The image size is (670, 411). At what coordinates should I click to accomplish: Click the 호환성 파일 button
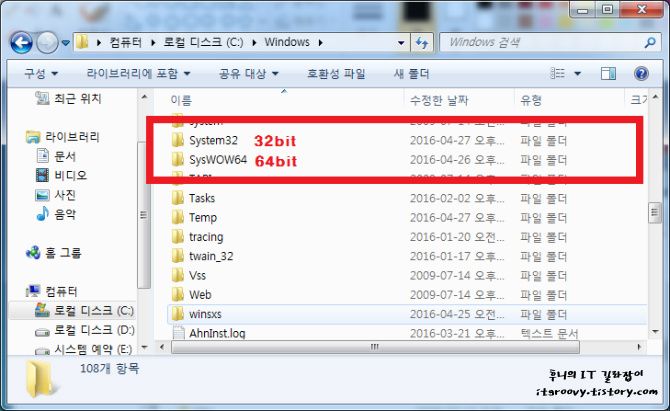pos(336,74)
